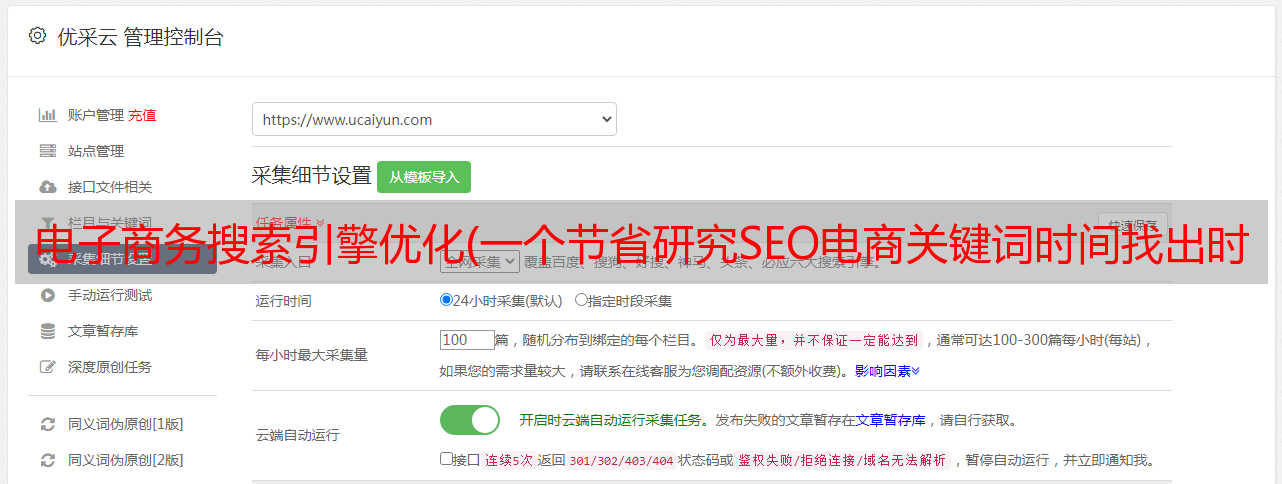Click the highlighted 连续5次 text

[x=509, y=461]
